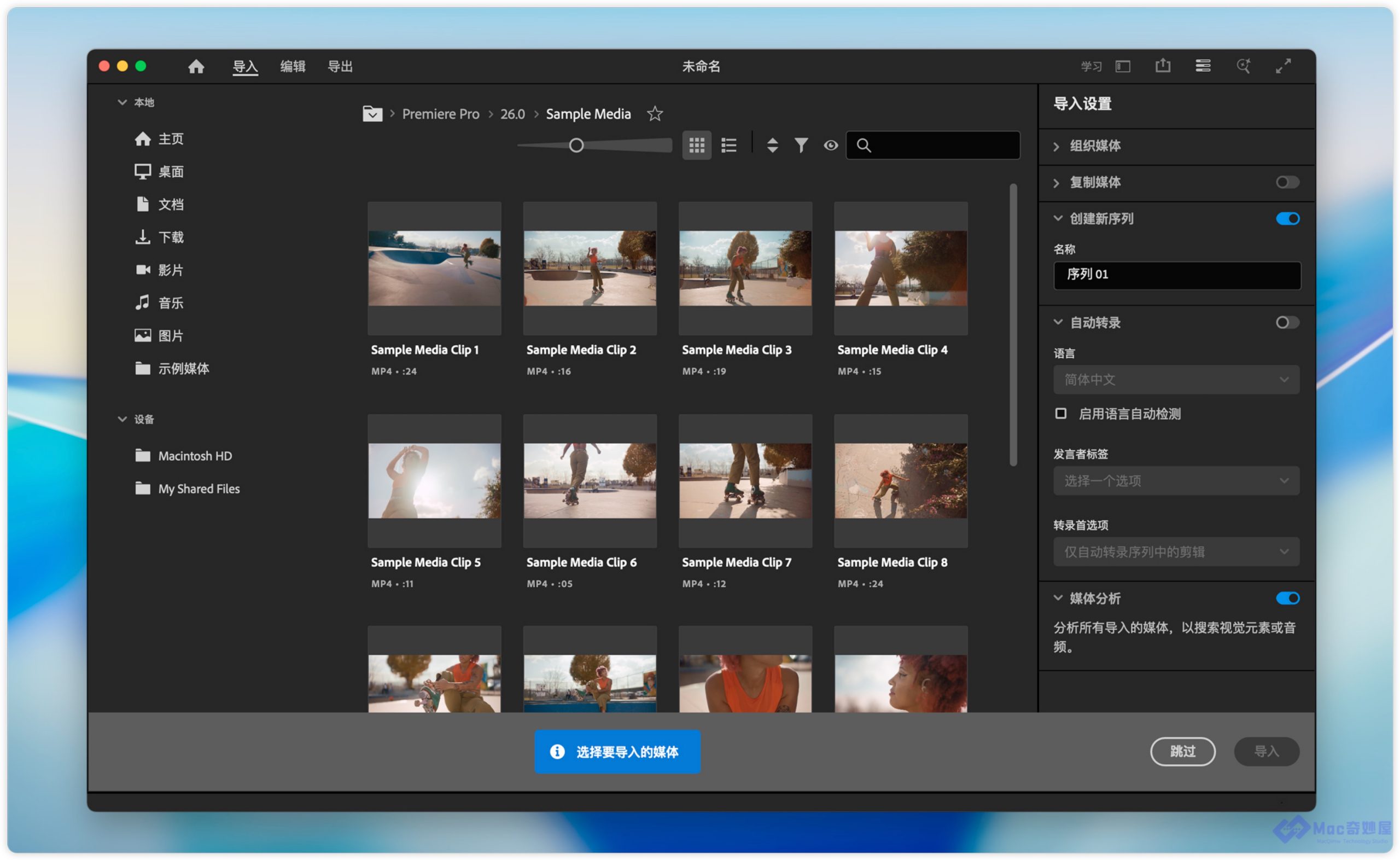
Task: Expand the 组织媒体 section
Action: (1094, 146)
